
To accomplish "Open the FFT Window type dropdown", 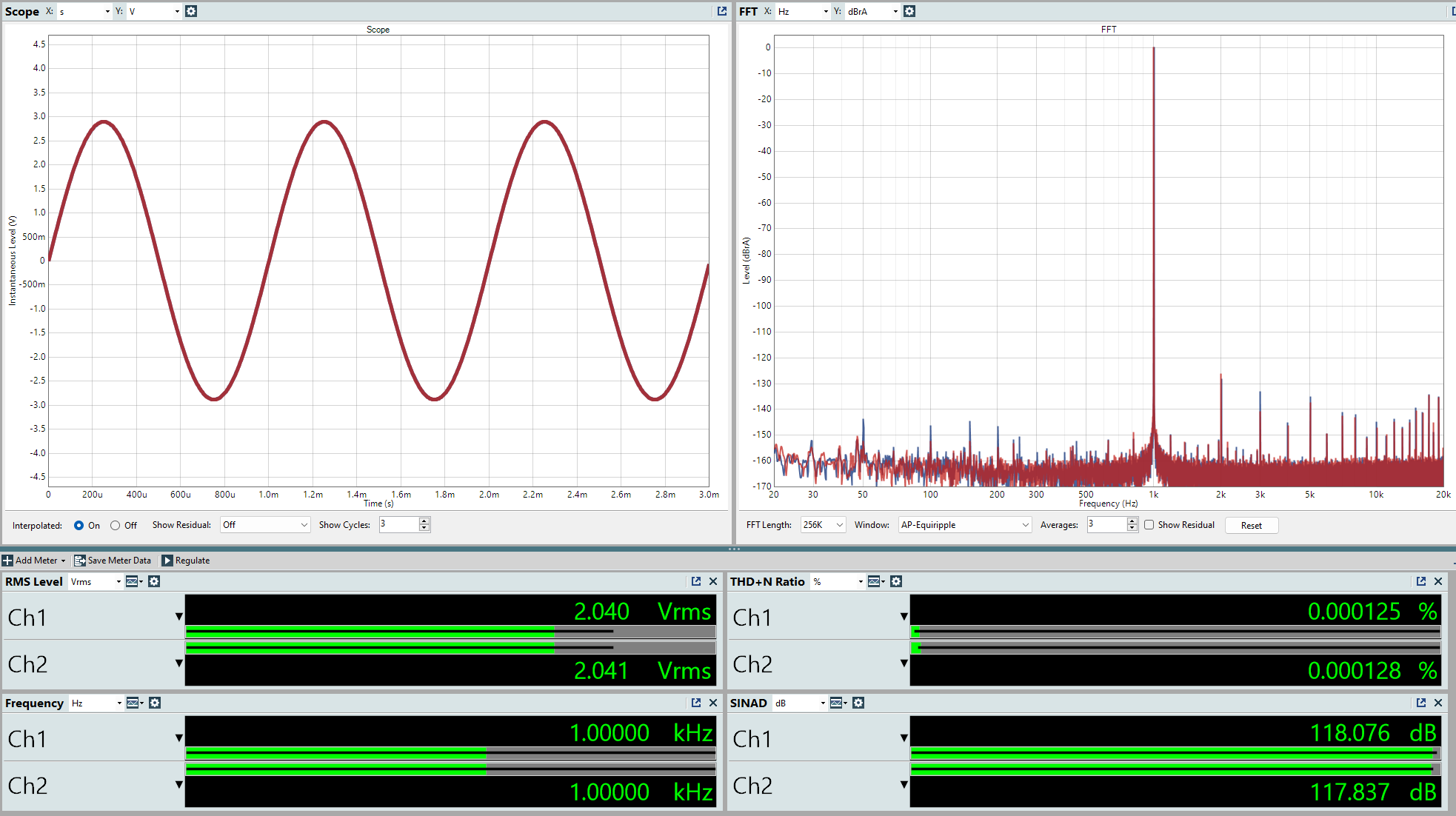I will (964, 525).
